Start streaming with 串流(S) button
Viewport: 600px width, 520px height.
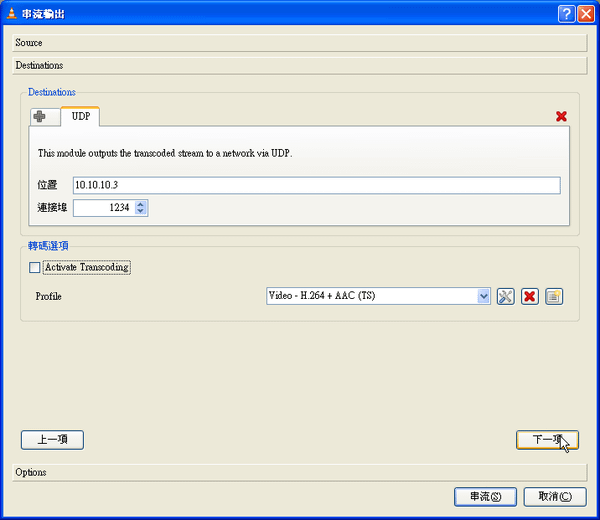(485, 497)
